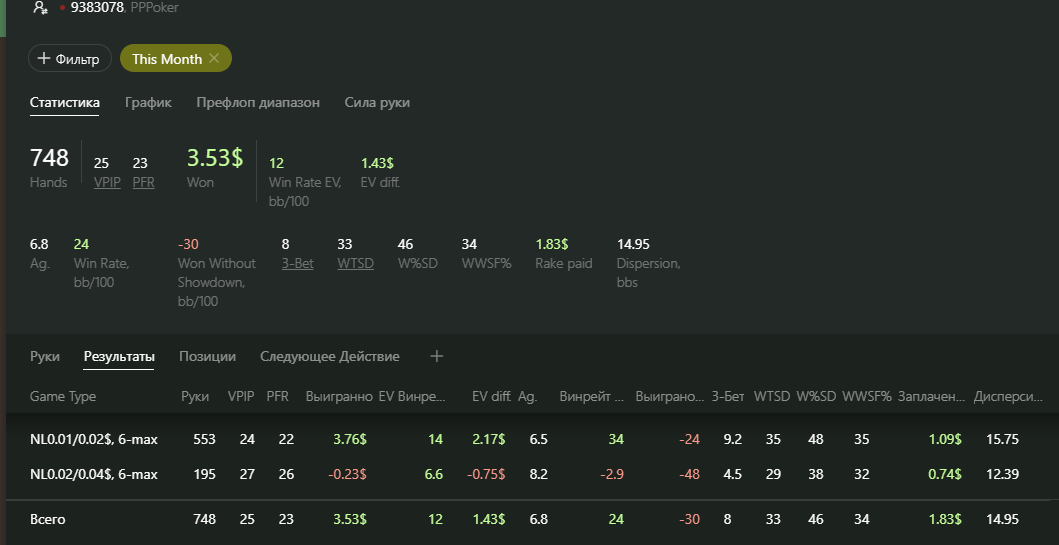This screenshot has height=545, width=1059.
Task: Remove the This Month filter with X
Action: tap(214, 58)
